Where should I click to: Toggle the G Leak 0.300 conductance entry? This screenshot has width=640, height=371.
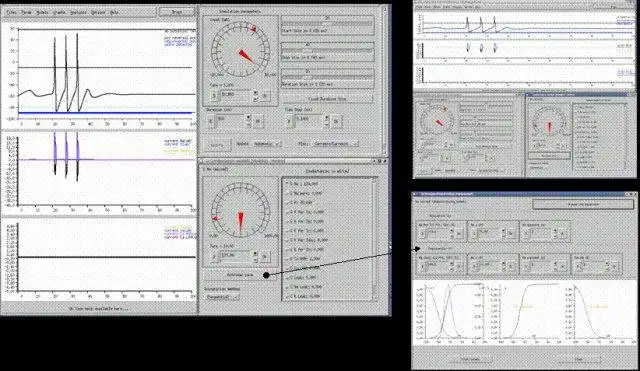coord(302,278)
